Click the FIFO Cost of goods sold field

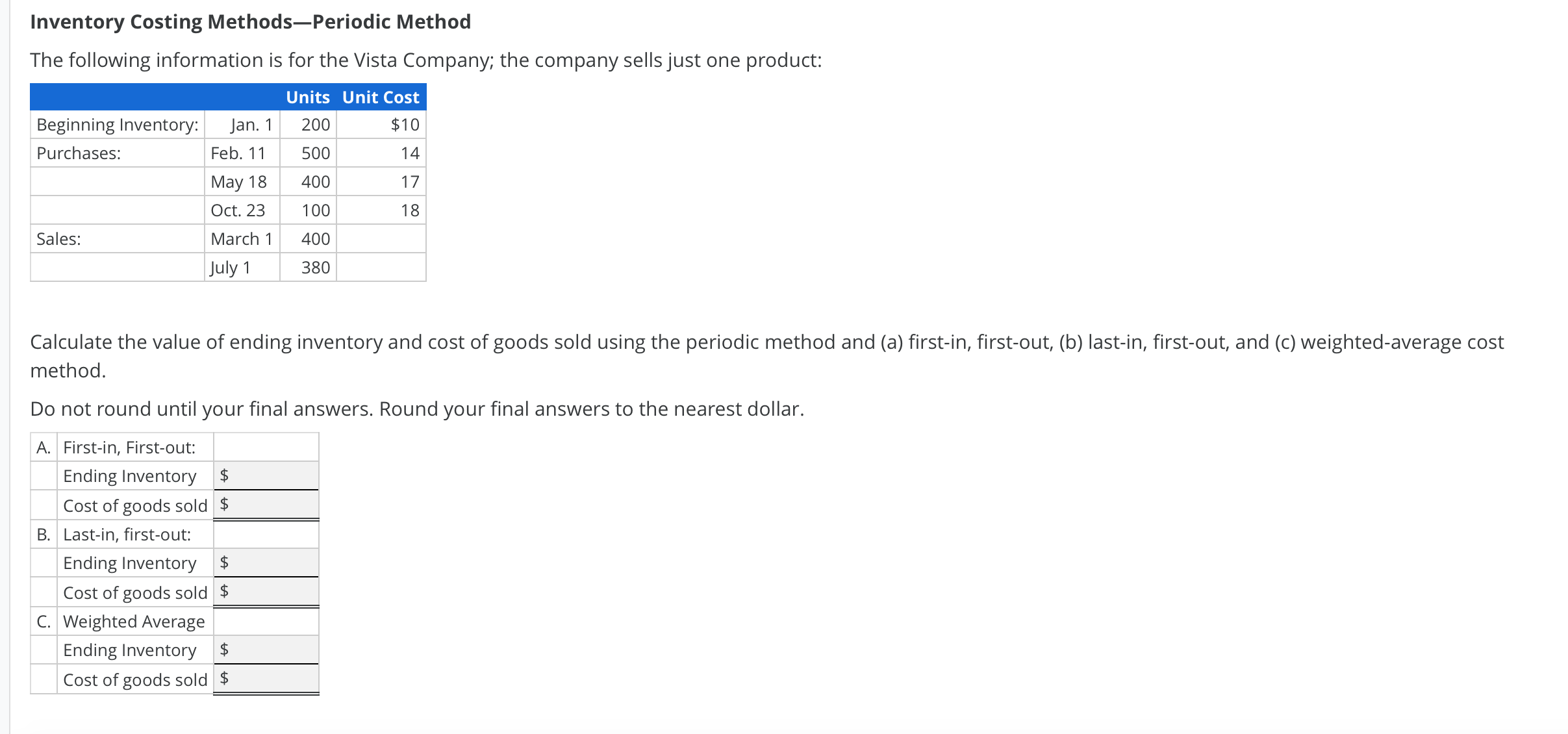[268, 505]
